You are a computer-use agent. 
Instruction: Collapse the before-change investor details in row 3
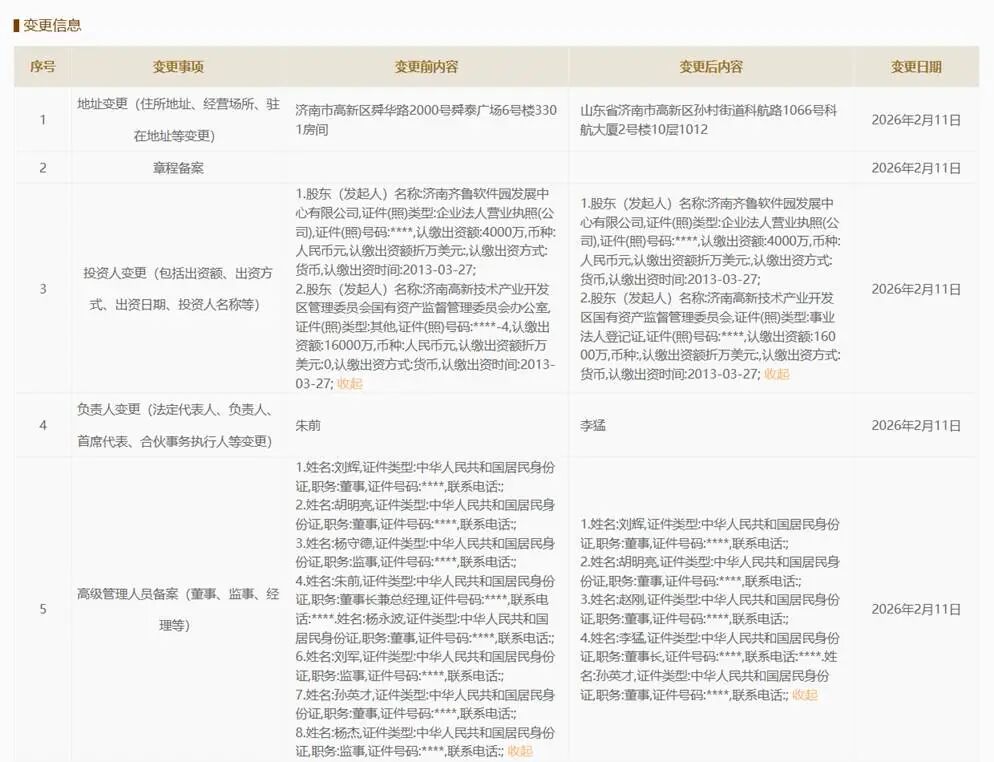349,383
